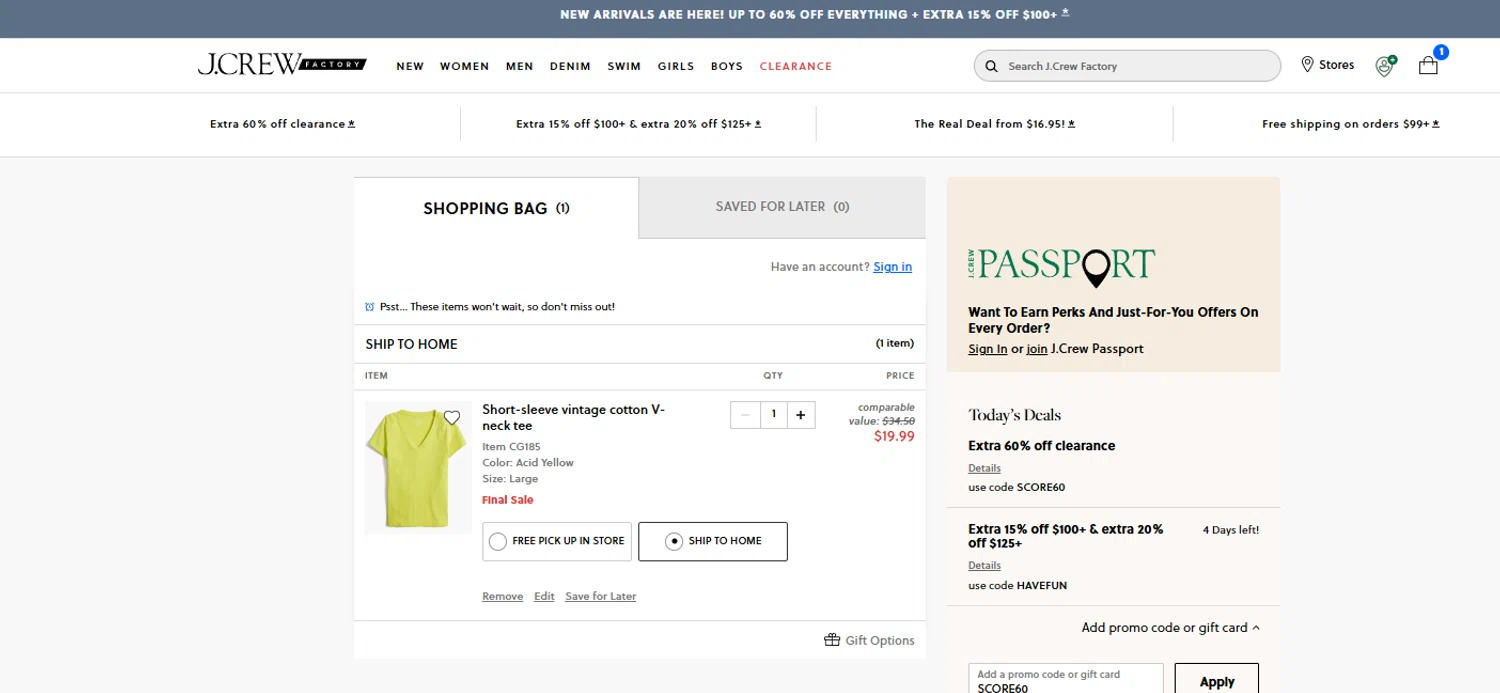The width and height of the screenshot is (1500, 693).
Task: Click the $19.99 price text
Action: tap(894, 436)
